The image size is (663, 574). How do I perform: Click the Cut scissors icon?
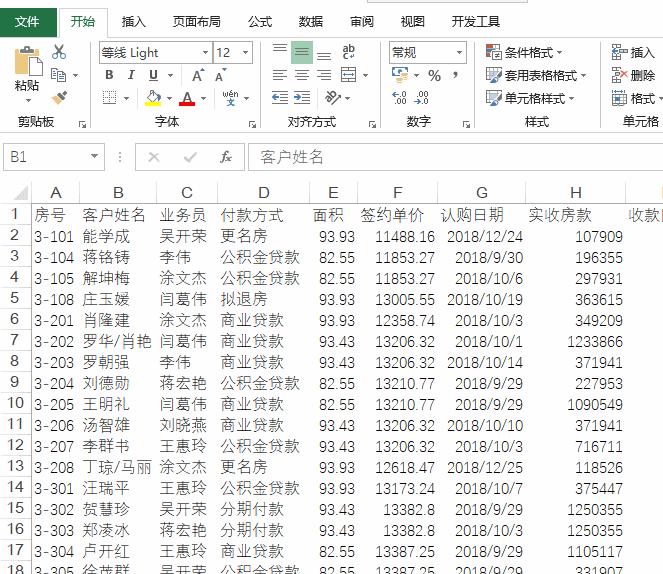59,52
